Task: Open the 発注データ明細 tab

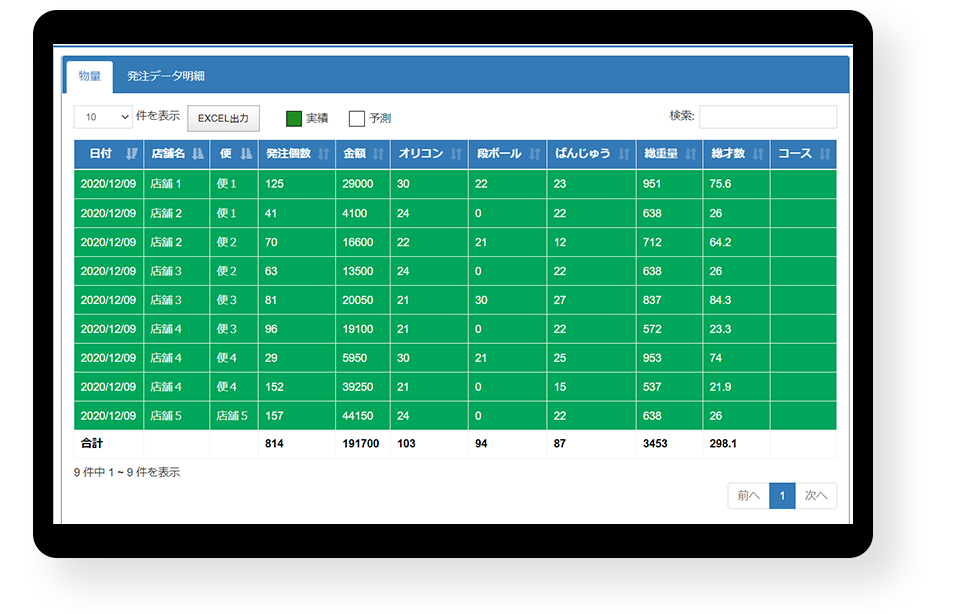Action: [165, 76]
